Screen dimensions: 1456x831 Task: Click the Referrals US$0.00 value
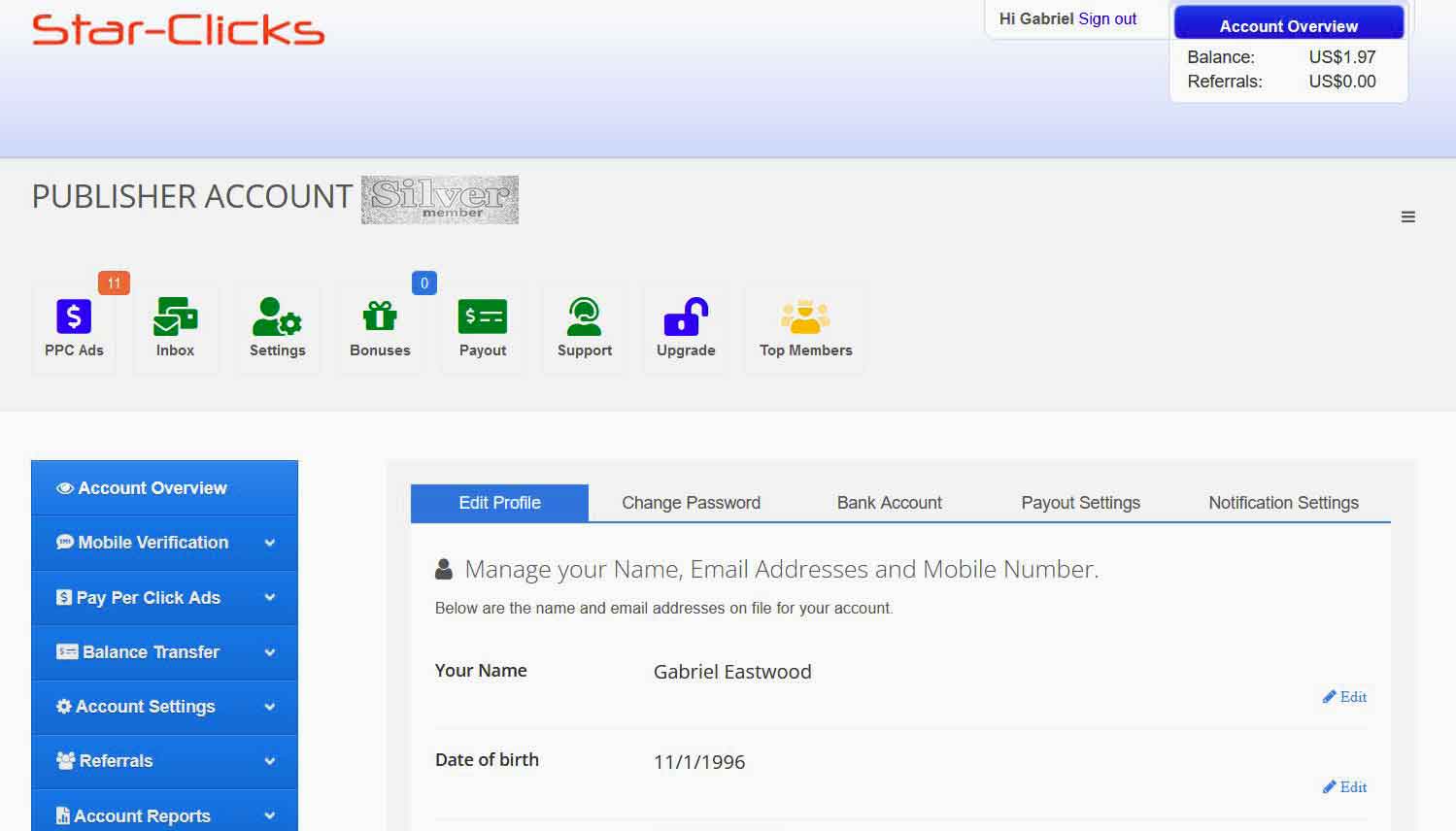(1342, 82)
